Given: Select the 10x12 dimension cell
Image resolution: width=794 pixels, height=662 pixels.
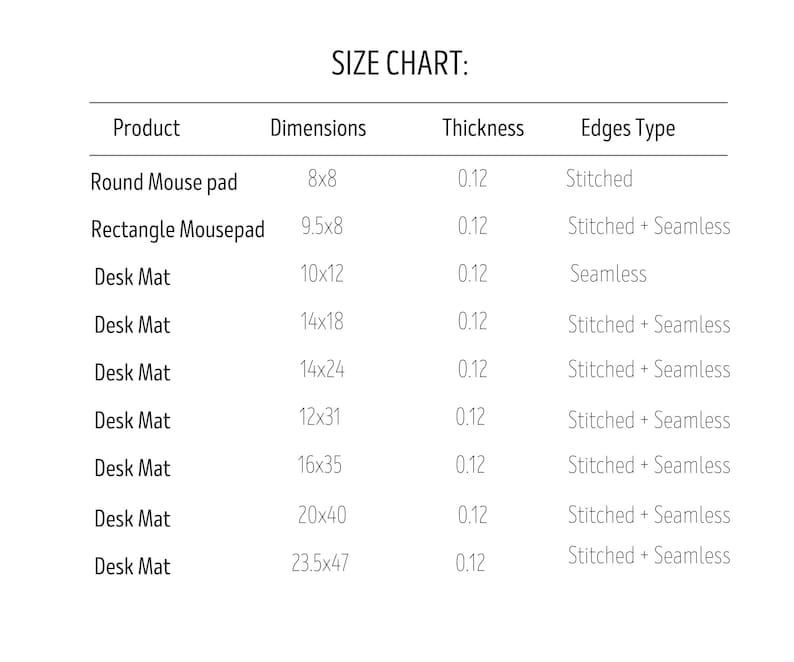Looking at the screenshot, I should click(322, 274).
